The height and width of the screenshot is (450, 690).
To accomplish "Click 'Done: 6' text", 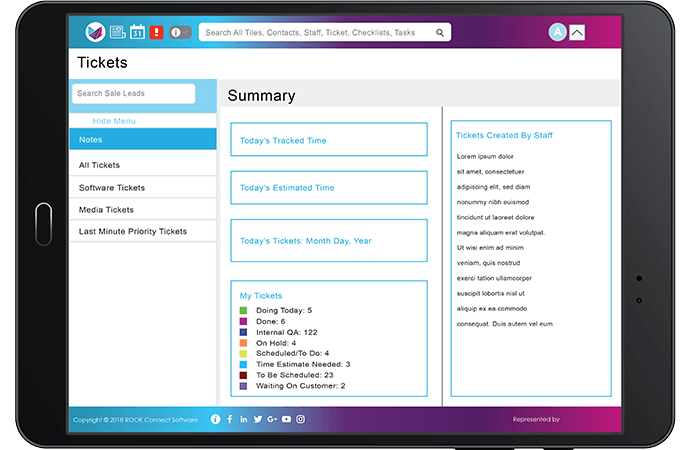I will tap(271, 322).
